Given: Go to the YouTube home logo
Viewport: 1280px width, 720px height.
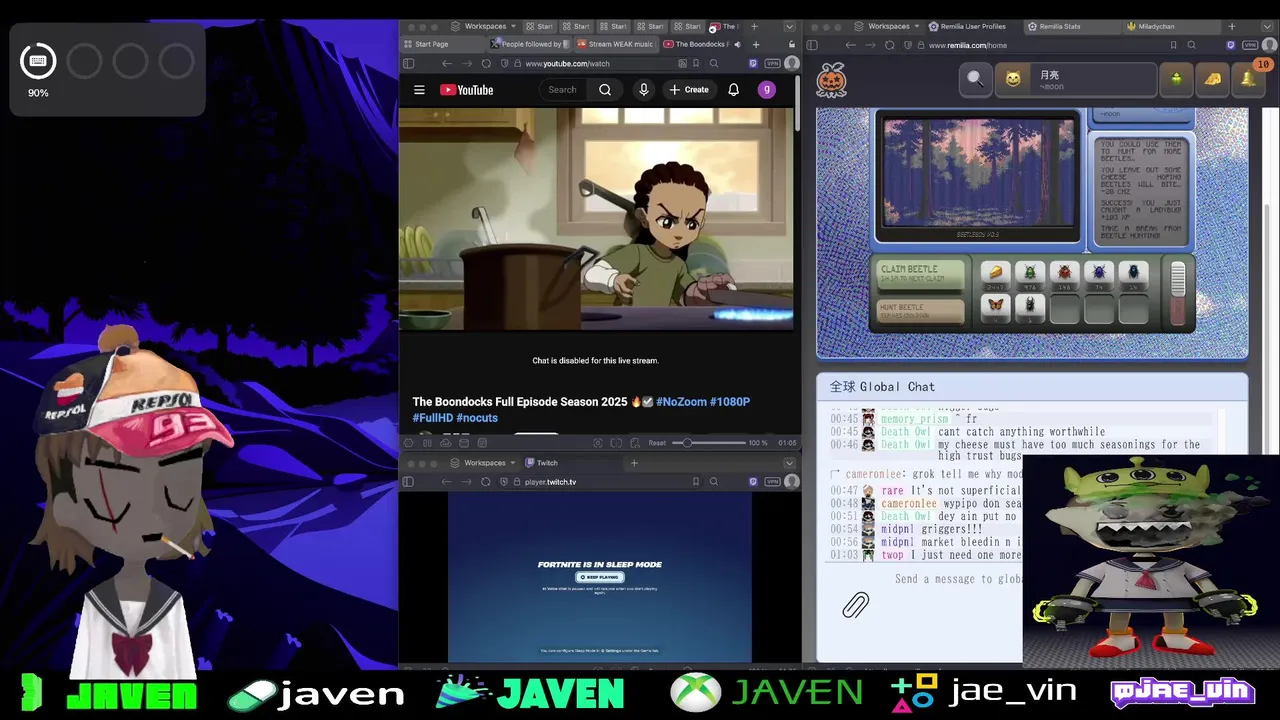Looking at the screenshot, I should [466, 90].
